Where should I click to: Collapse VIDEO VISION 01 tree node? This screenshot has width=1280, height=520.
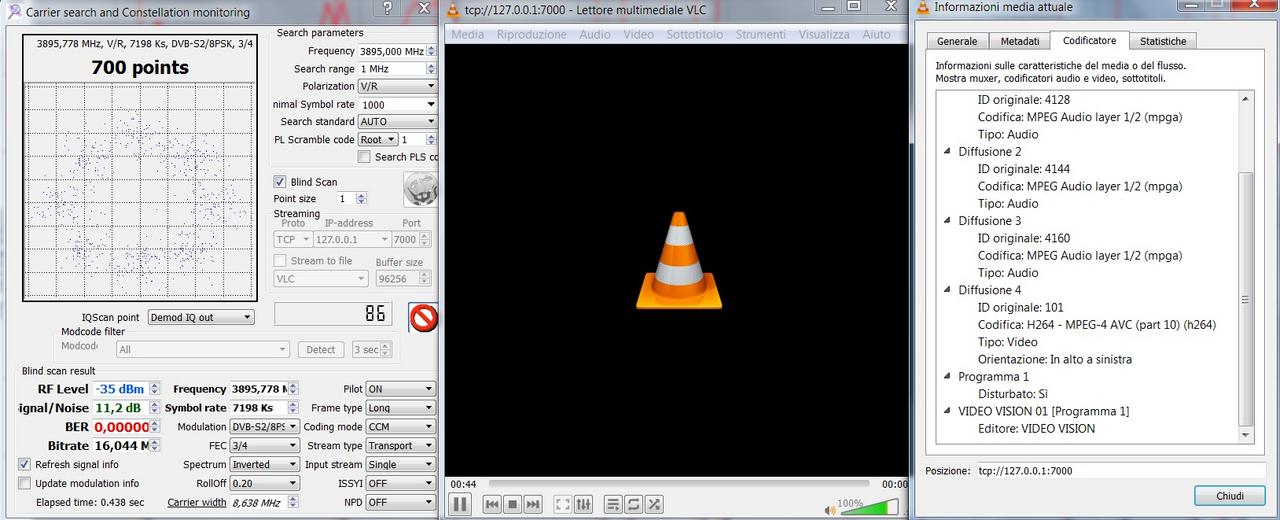tap(948, 411)
